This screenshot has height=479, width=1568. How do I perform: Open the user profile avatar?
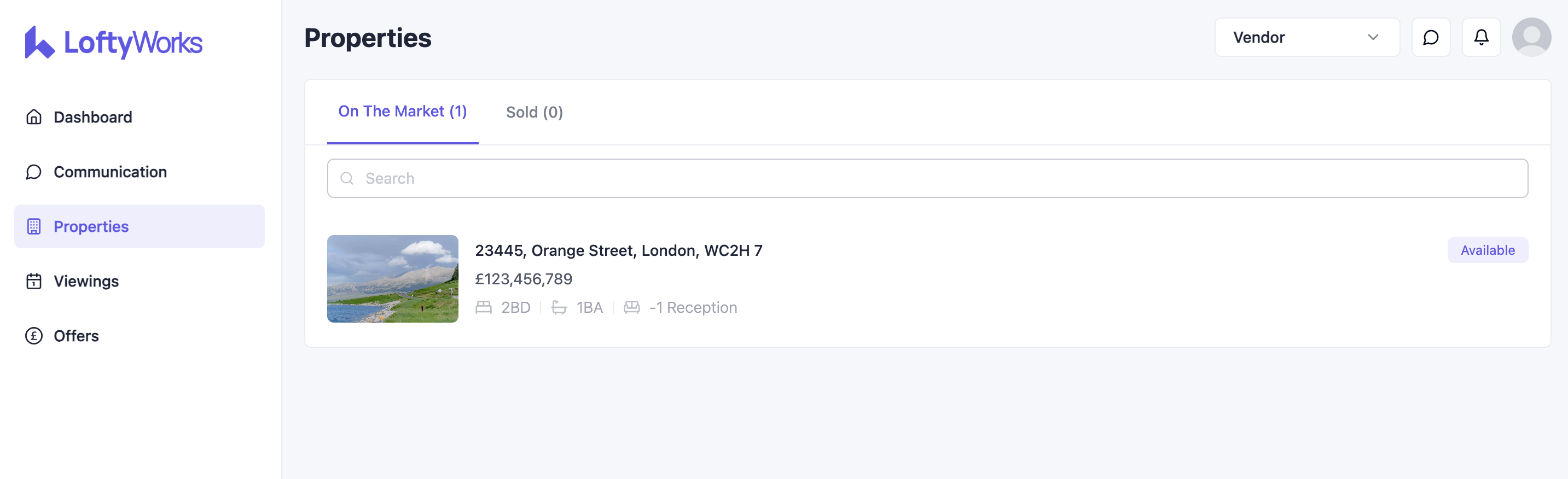1531,38
